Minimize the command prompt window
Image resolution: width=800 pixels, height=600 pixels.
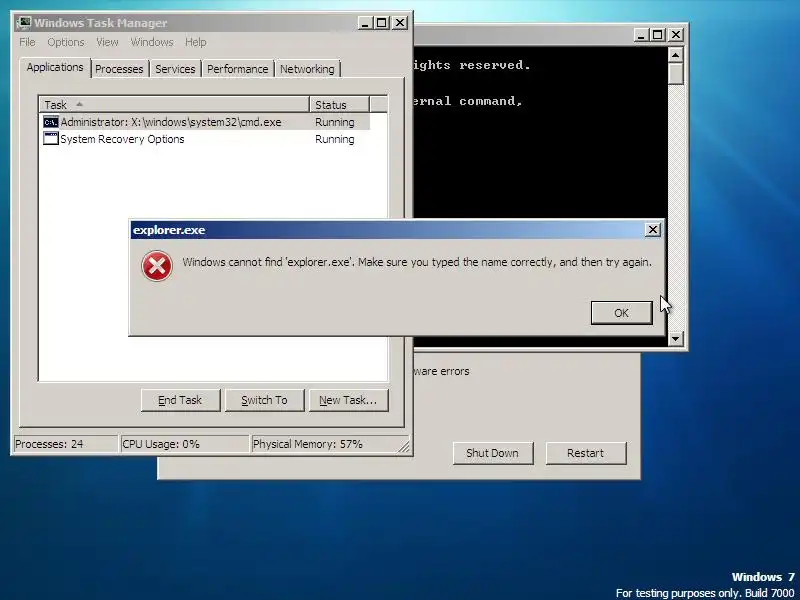pos(641,35)
